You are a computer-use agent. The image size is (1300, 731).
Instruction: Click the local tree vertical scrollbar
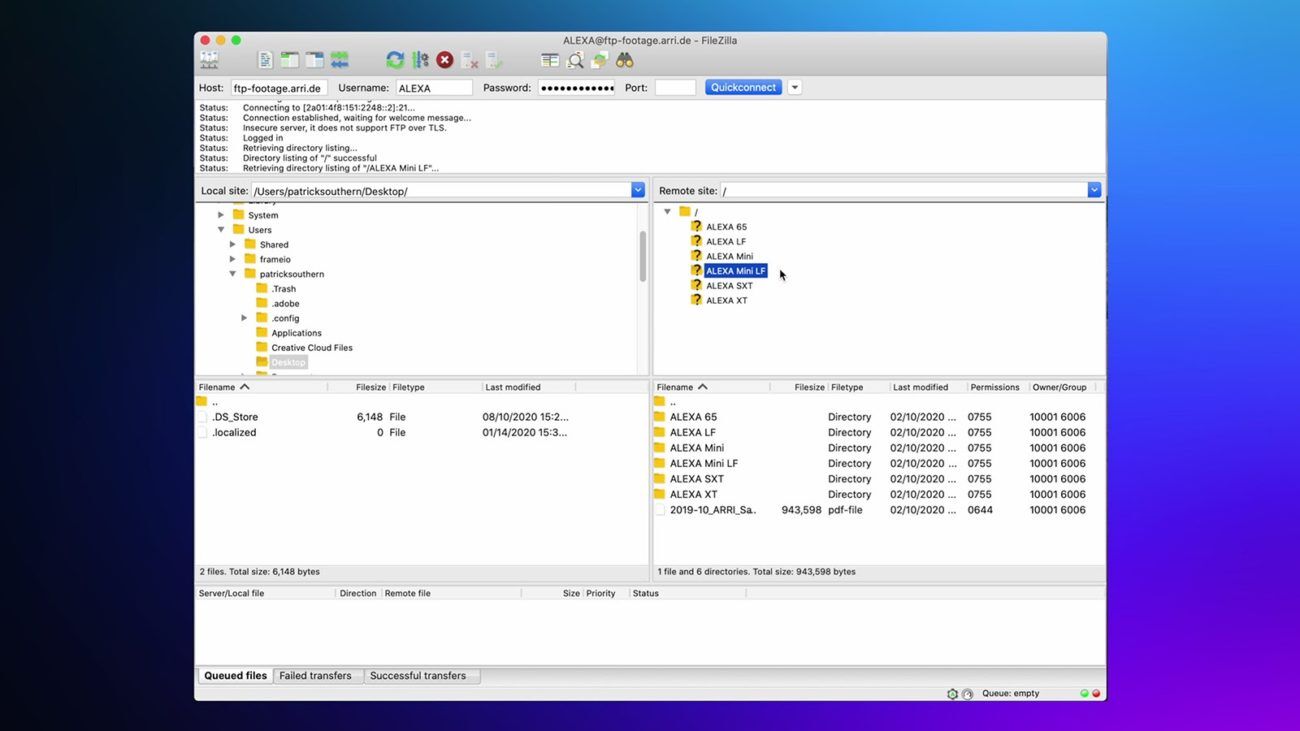(641, 256)
